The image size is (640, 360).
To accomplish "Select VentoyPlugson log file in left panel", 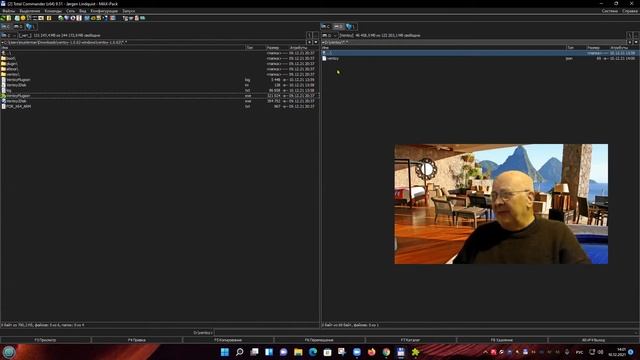I will point(160,80).
